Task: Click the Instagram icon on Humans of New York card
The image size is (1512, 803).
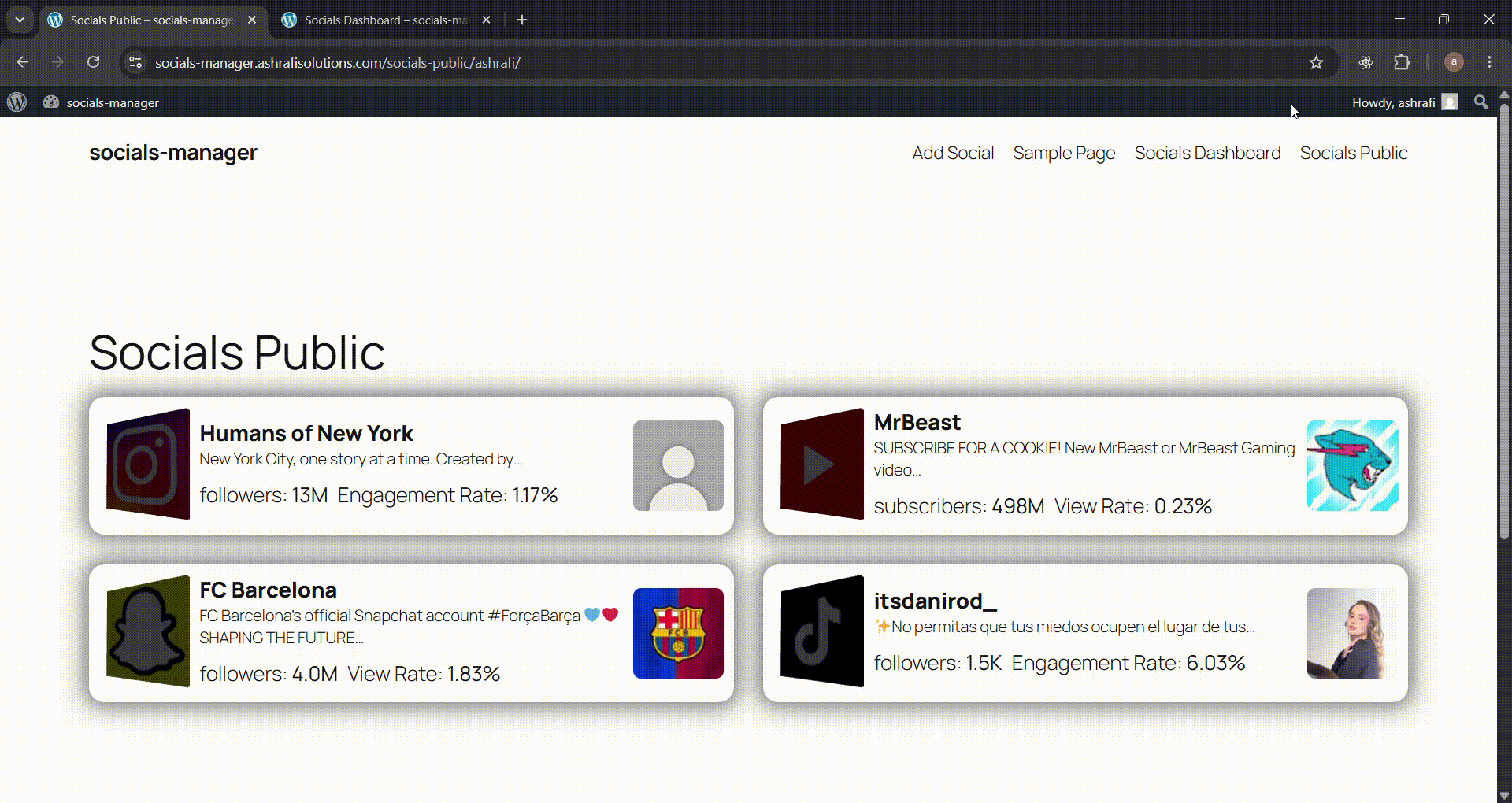Action: (x=148, y=464)
